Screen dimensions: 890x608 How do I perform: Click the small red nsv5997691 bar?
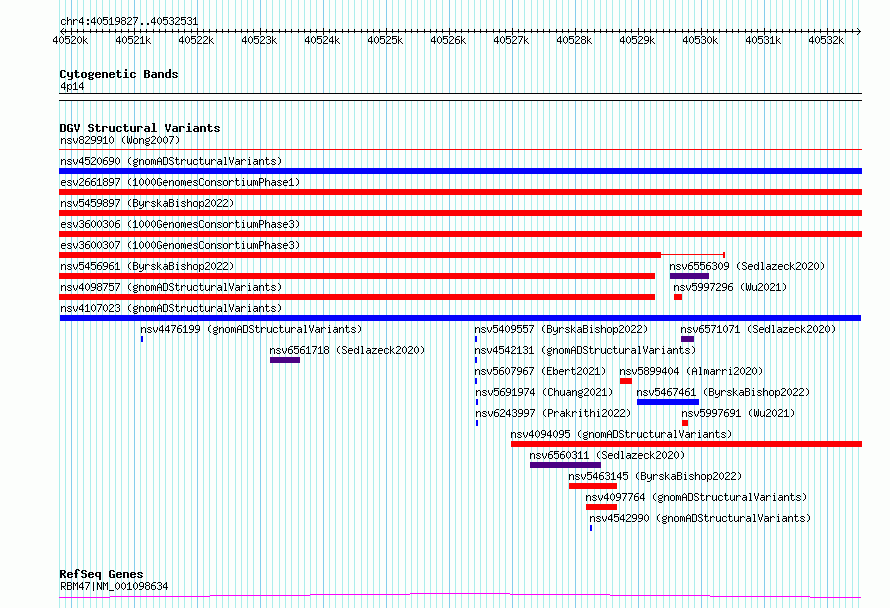click(685, 423)
